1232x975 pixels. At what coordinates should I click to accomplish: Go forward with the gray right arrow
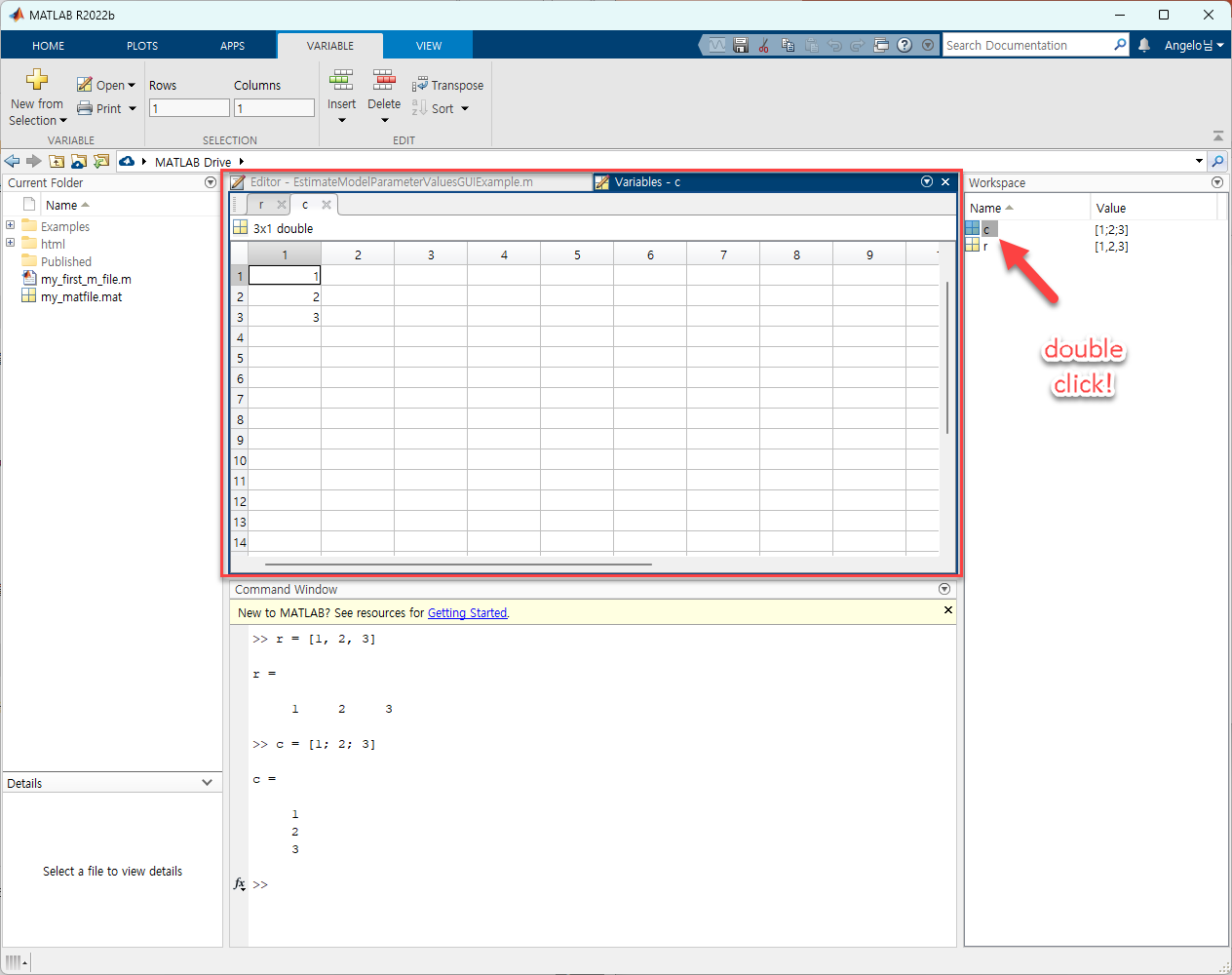pos(34,161)
